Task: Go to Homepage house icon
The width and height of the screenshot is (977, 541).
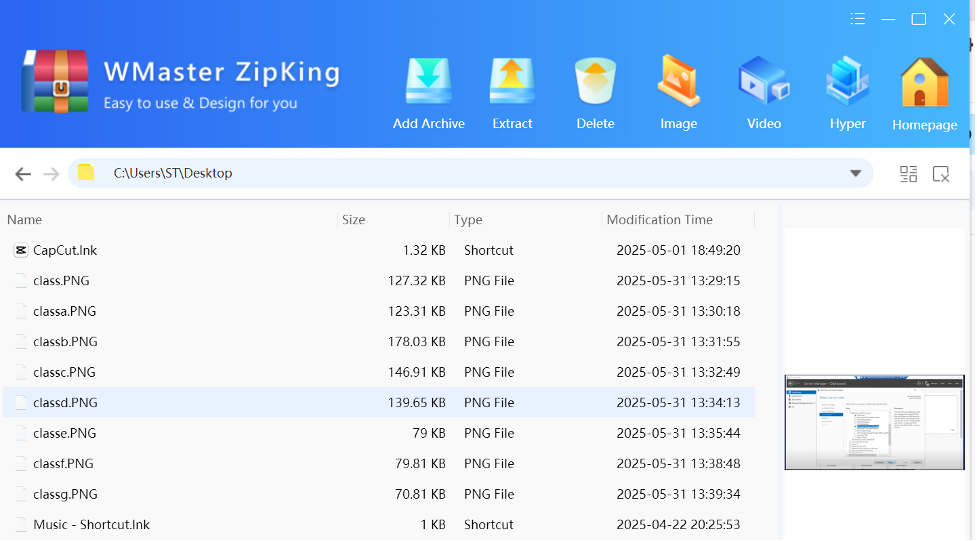Action: click(x=925, y=82)
